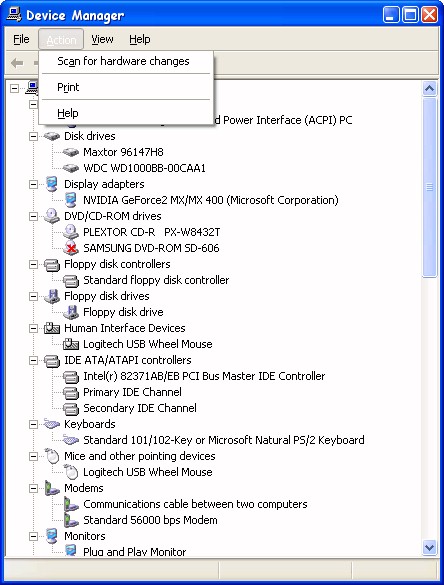The image size is (444, 585).
Task: Close the open Action menu
Action: tap(61, 40)
